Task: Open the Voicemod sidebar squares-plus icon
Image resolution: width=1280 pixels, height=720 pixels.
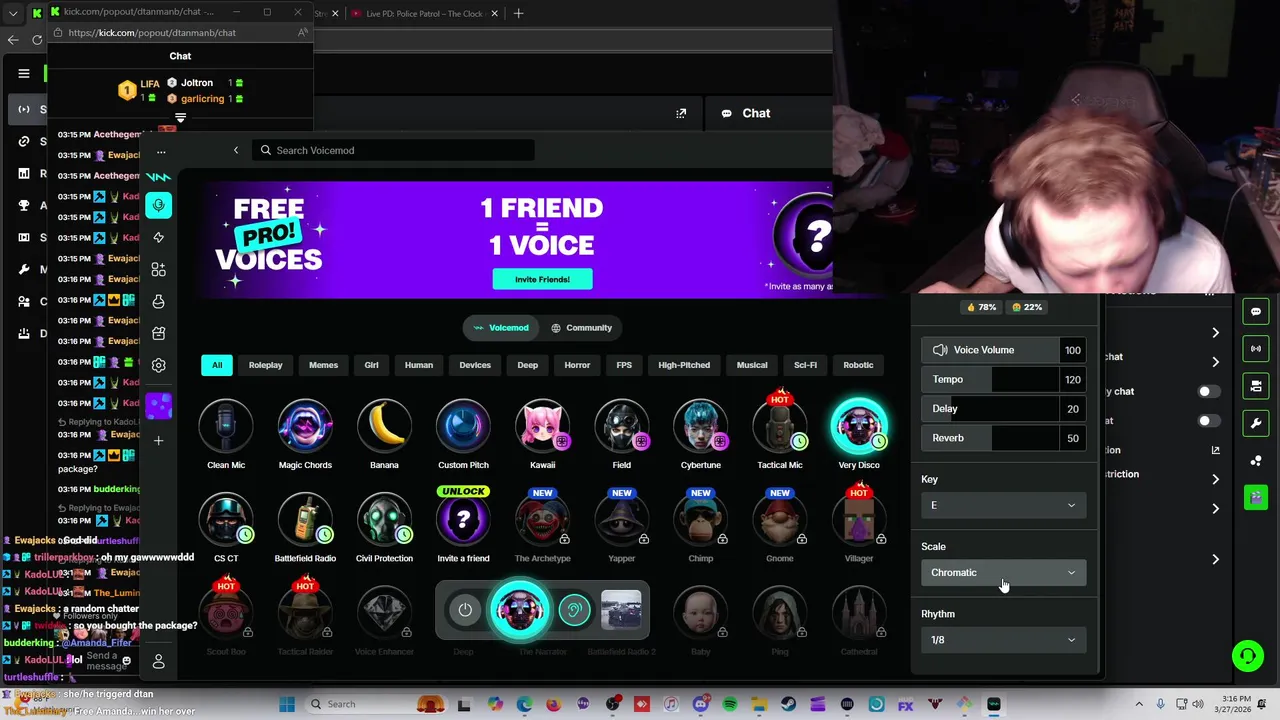Action: coord(158,269)
